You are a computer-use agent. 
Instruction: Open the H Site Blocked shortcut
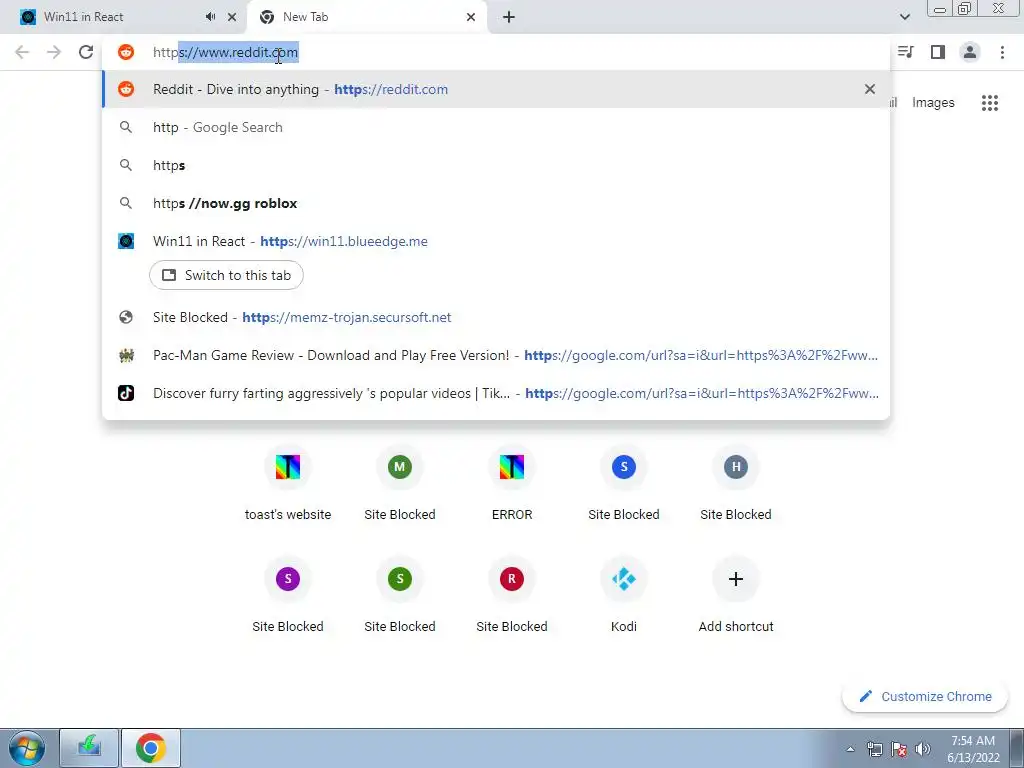(x=736, y=484)
